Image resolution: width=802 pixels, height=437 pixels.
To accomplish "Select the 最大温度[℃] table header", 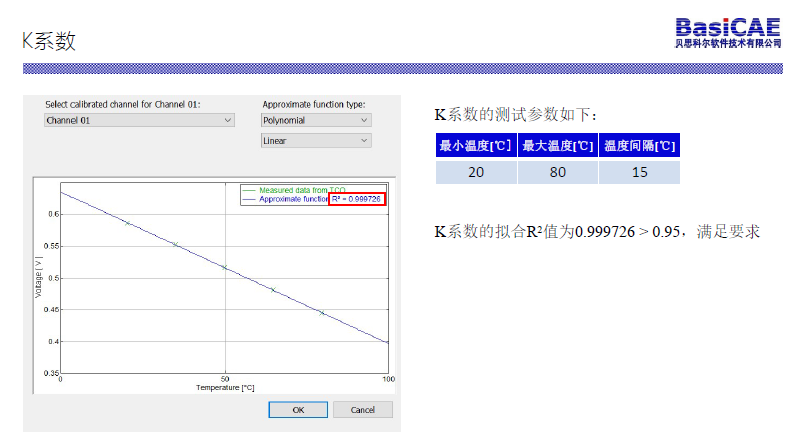I will pyautogui.click(x=558, y=146).
